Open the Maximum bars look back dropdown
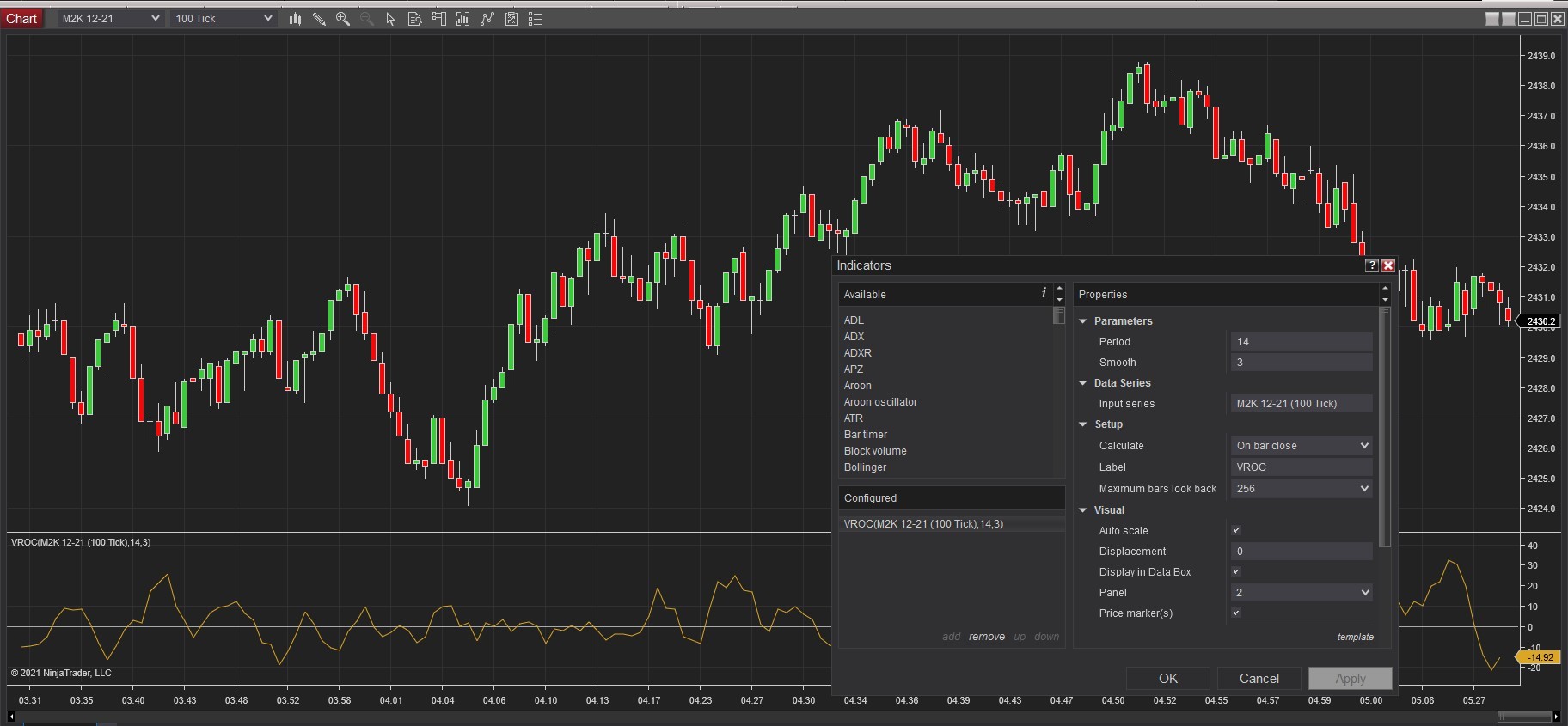1568x726 pixels. coord(1302,489)
